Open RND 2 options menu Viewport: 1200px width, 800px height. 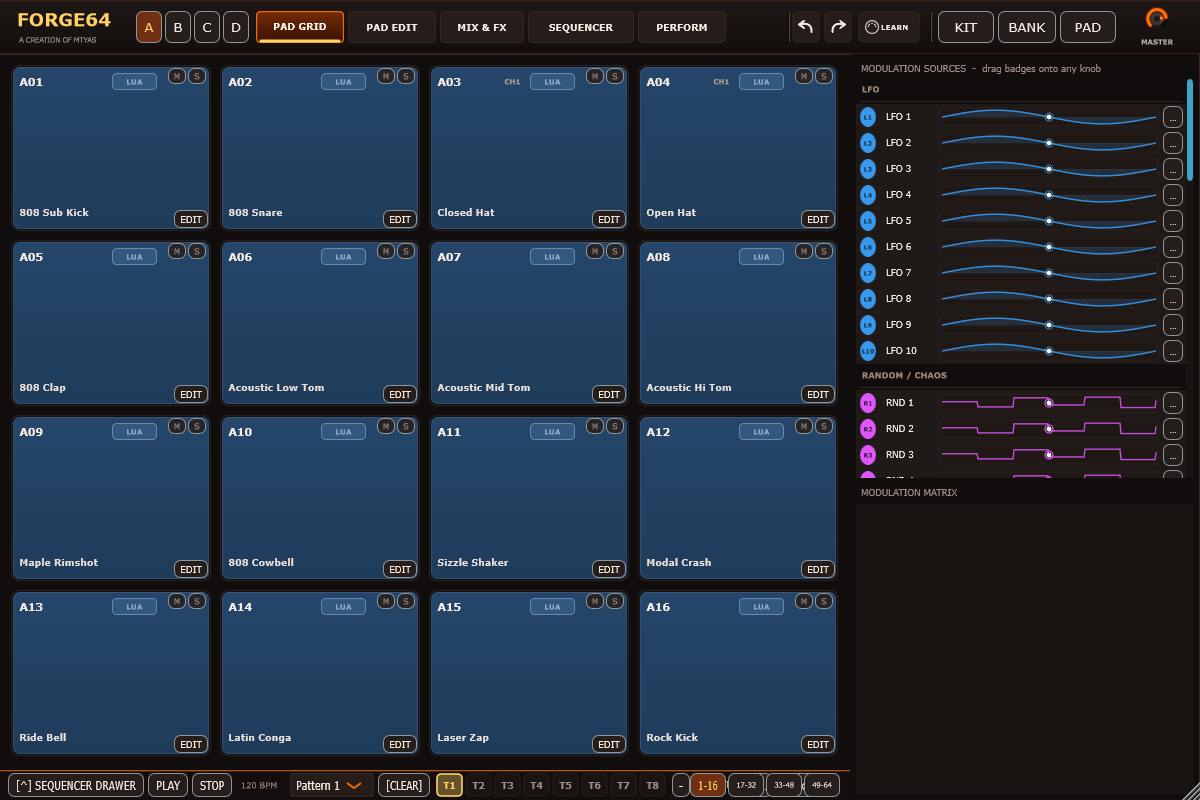click(x=1173, y=429)
